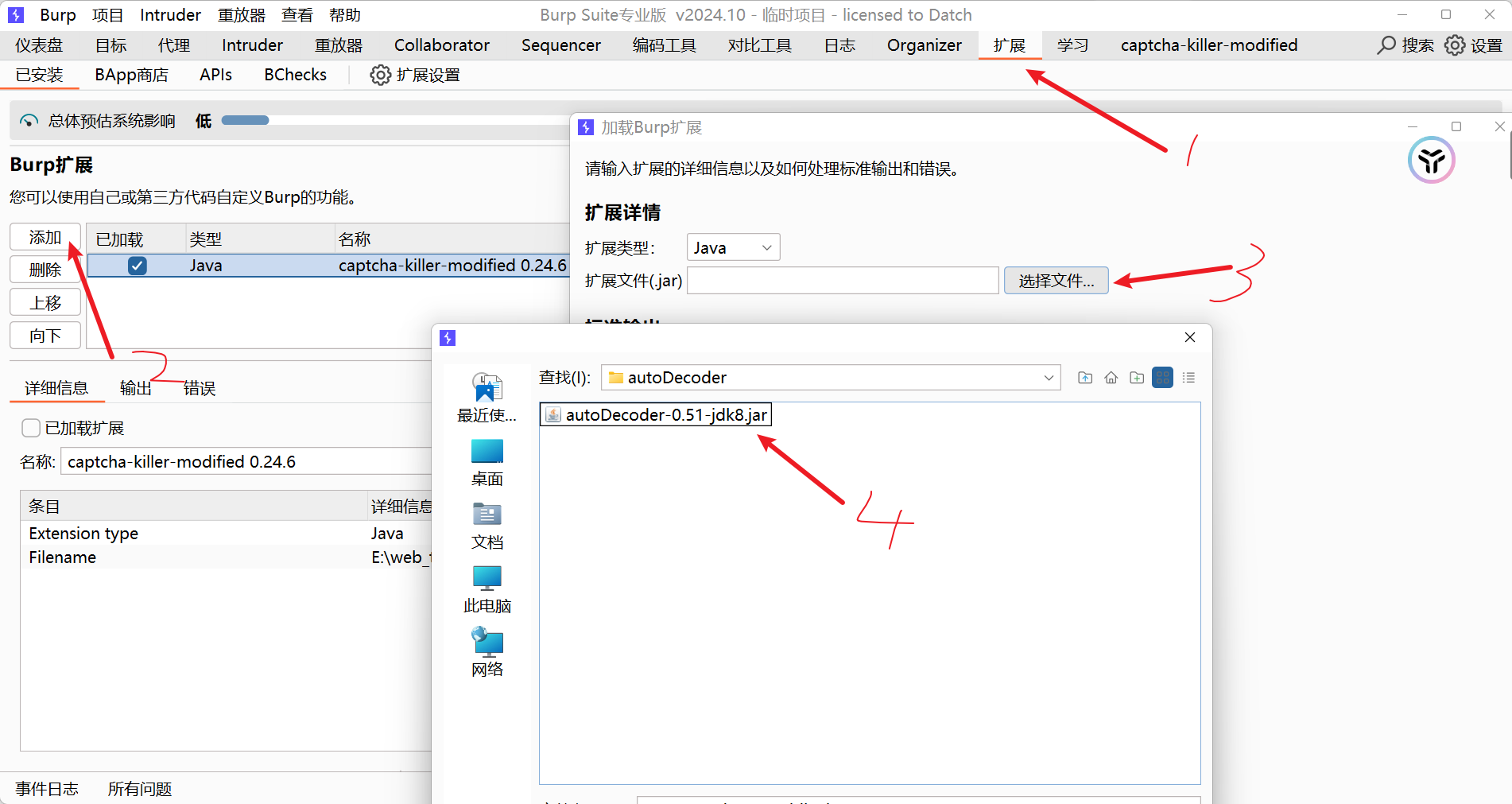Toggle loaded checkbox for captcha-killer-modified row

pyautogui.click(x=138, y=266)
